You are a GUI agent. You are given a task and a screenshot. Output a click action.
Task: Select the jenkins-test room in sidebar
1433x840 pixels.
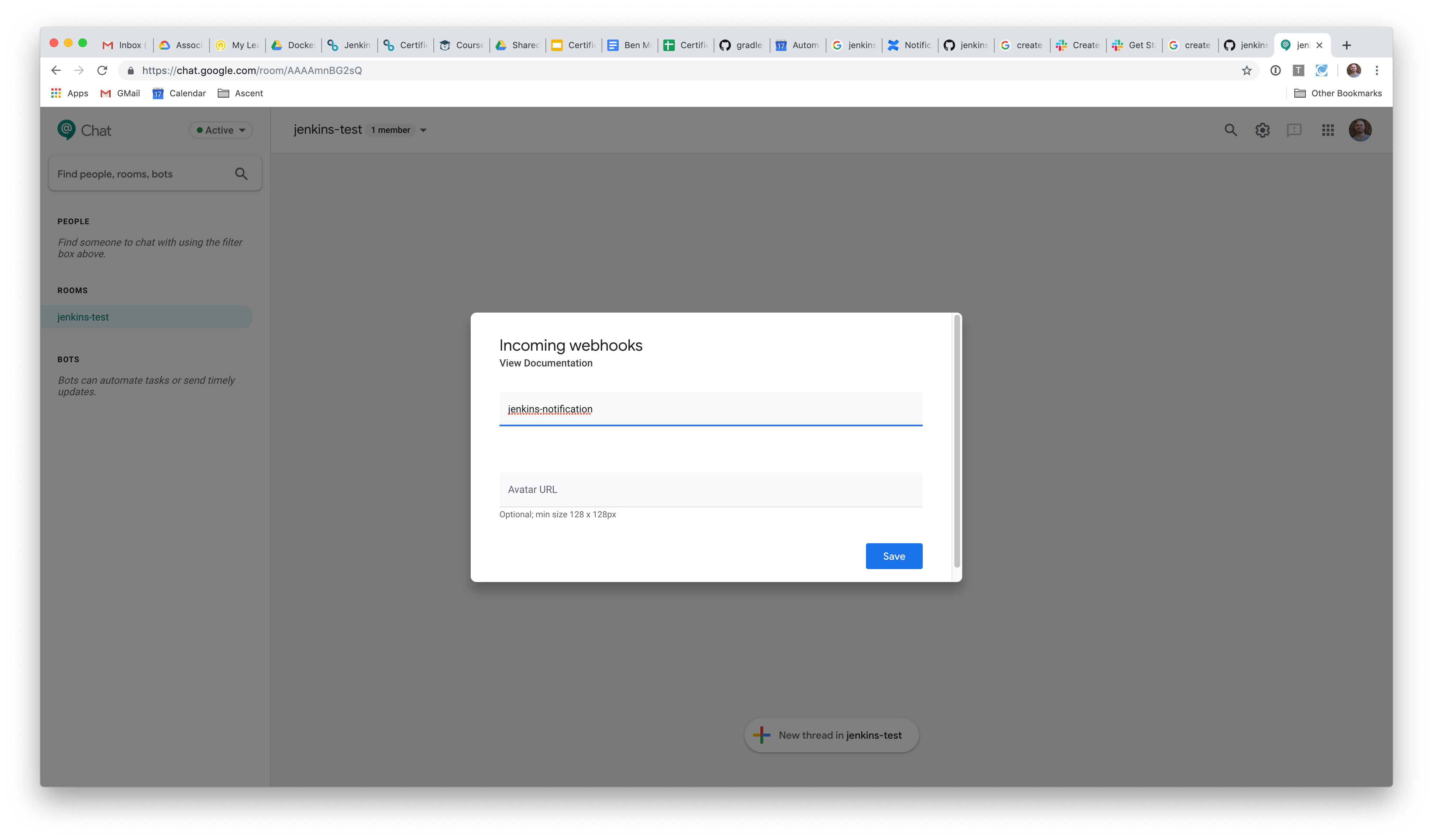84,317
